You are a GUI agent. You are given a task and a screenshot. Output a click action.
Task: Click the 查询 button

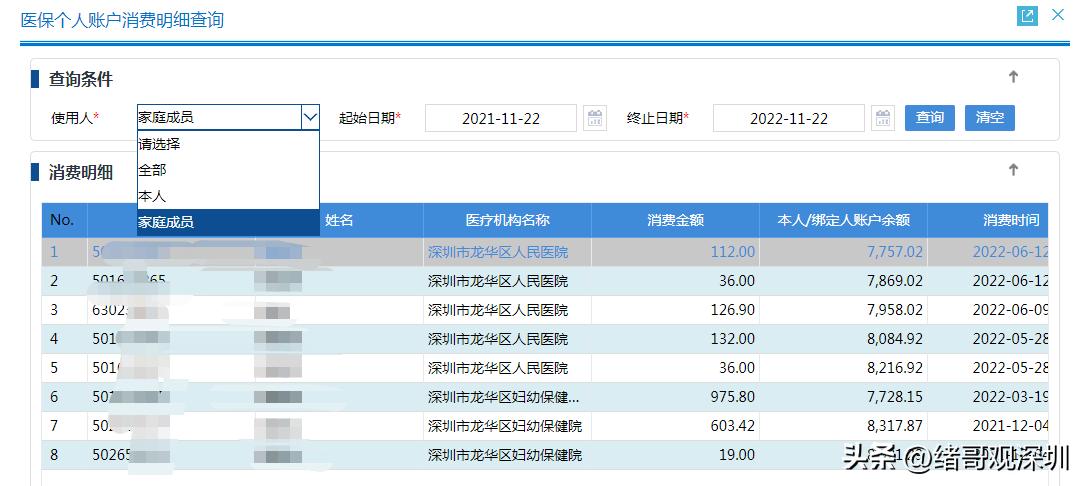(929, 118)
